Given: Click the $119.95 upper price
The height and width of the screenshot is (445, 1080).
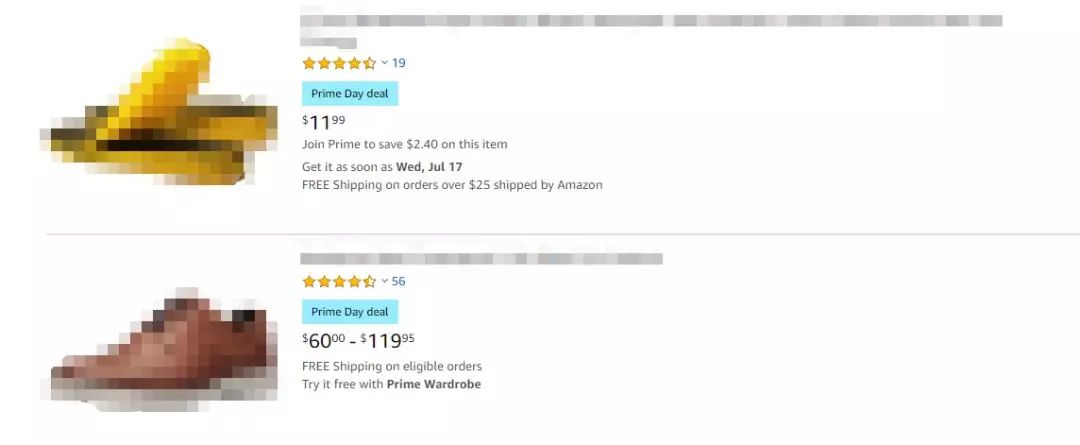Looking at the screenshot, I should point(386,340).
